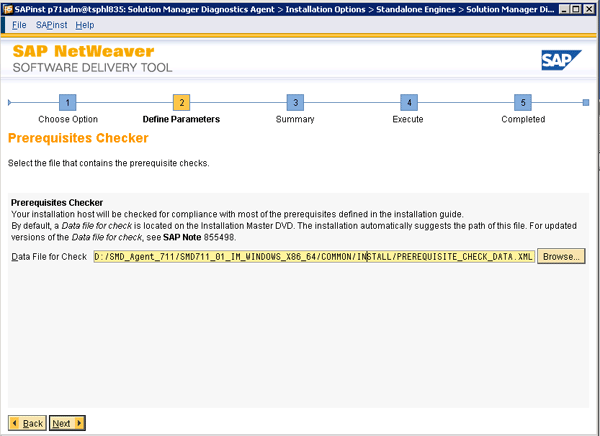Click the 'Data File for Check' label
The height and width of the screenshot is (436, 600).
pos(49,257)
